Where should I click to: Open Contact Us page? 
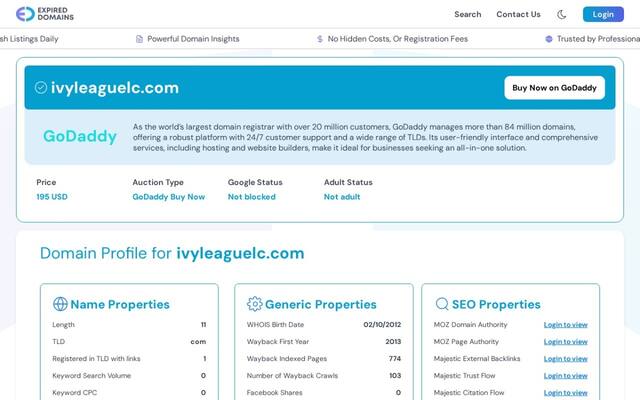[518, 14]
